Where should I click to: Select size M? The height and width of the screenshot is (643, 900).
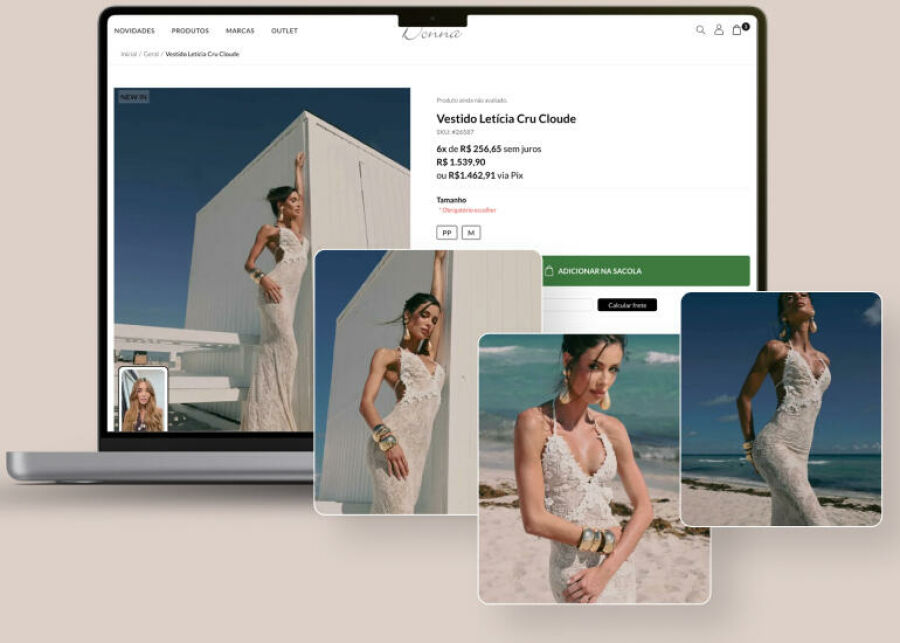(471, 233)
